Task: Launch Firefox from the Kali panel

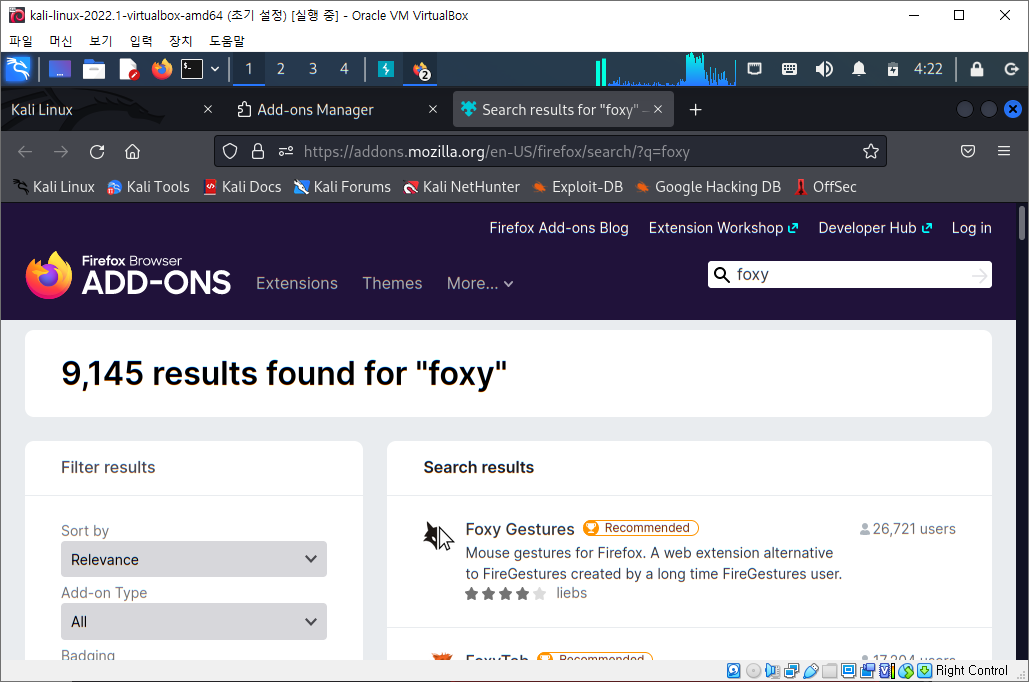Action: (x=161, y=69)
